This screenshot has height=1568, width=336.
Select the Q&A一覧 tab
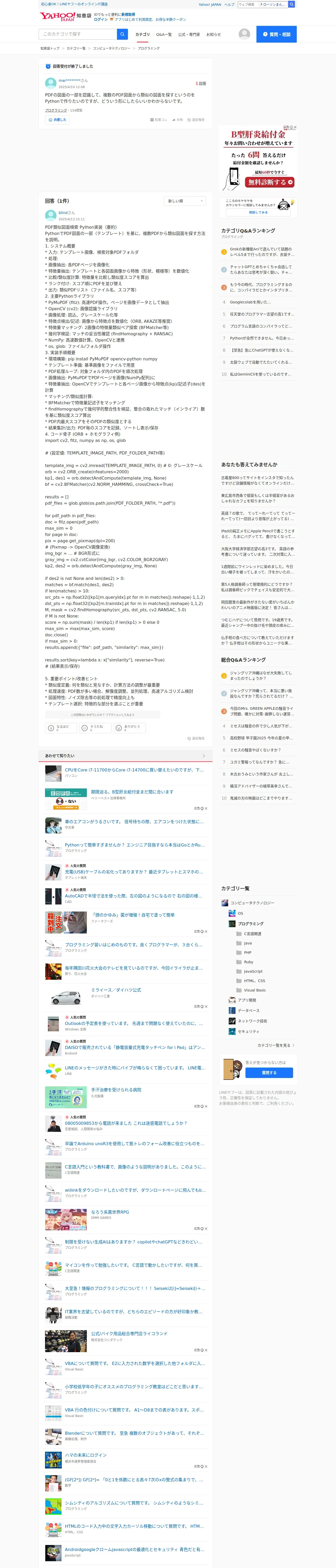[x=164, y=35]
